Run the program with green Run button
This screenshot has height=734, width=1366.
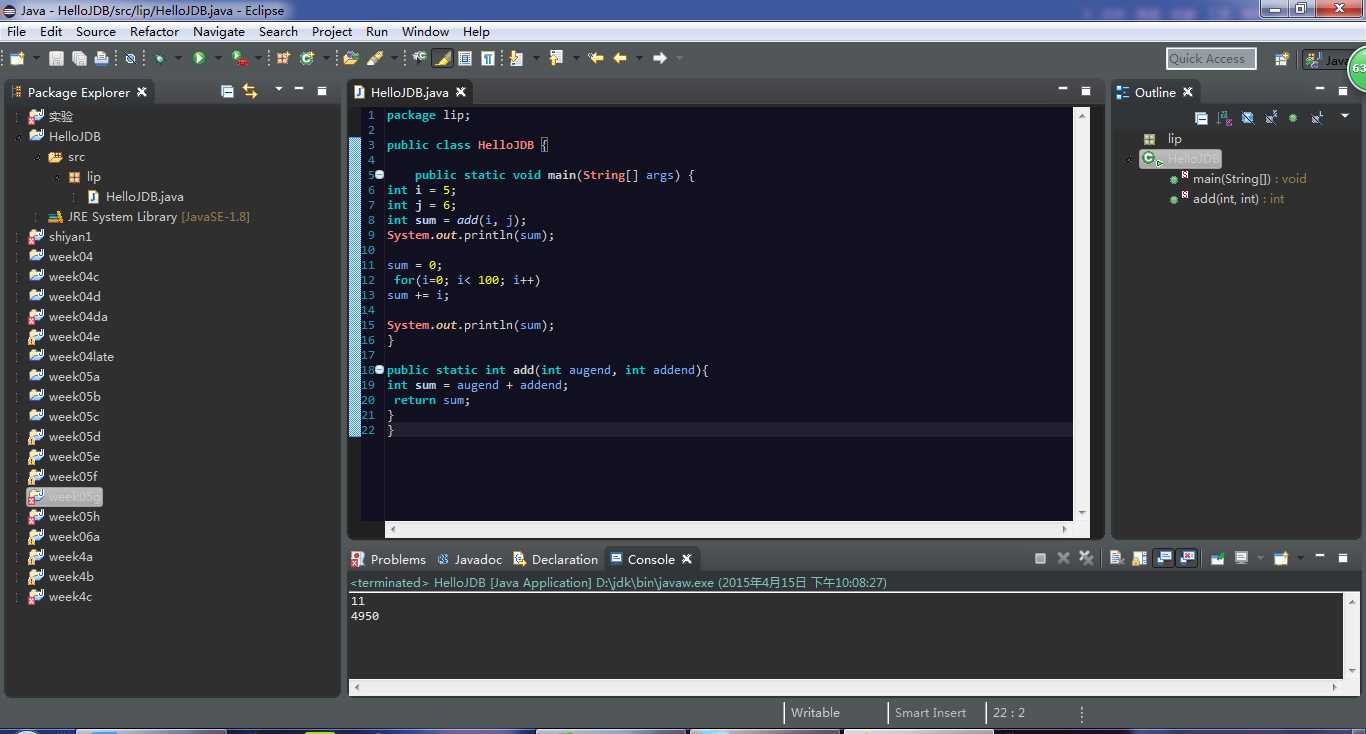tap(199, 58)
